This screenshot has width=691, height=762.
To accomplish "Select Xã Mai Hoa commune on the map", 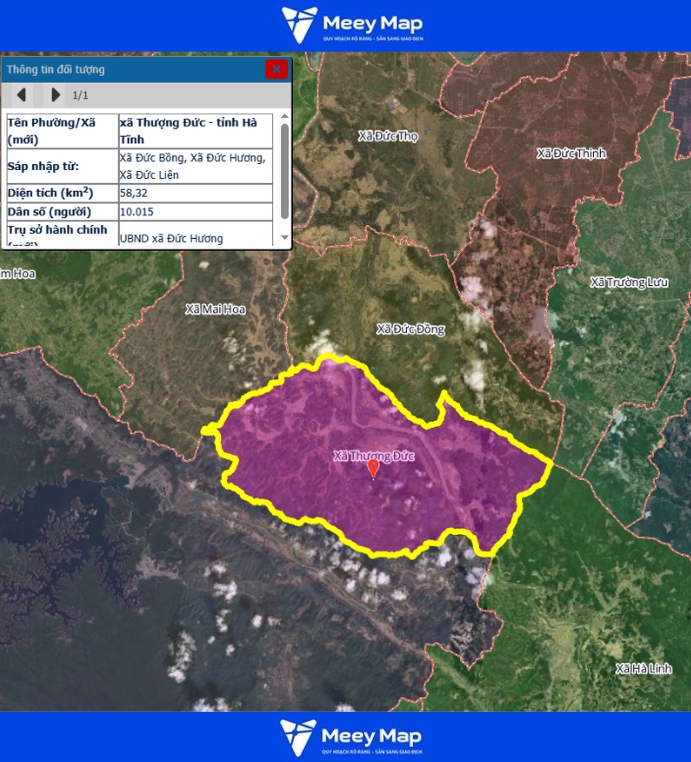I will click(x=215, y=309).
